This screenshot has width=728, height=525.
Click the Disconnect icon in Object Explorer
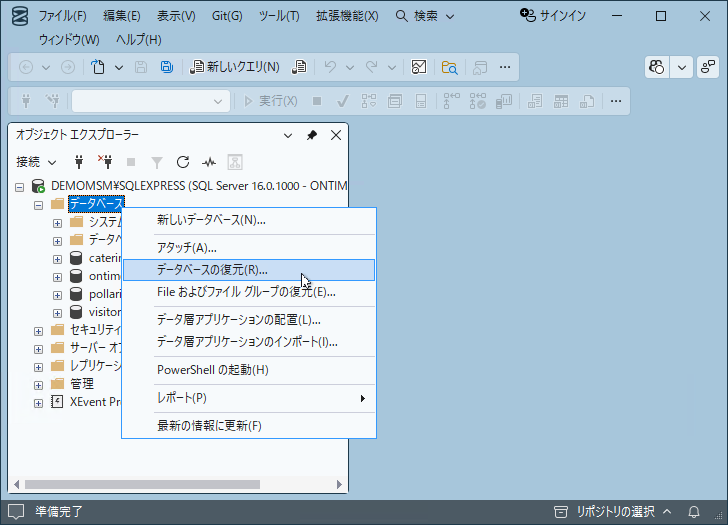point(105,161)
